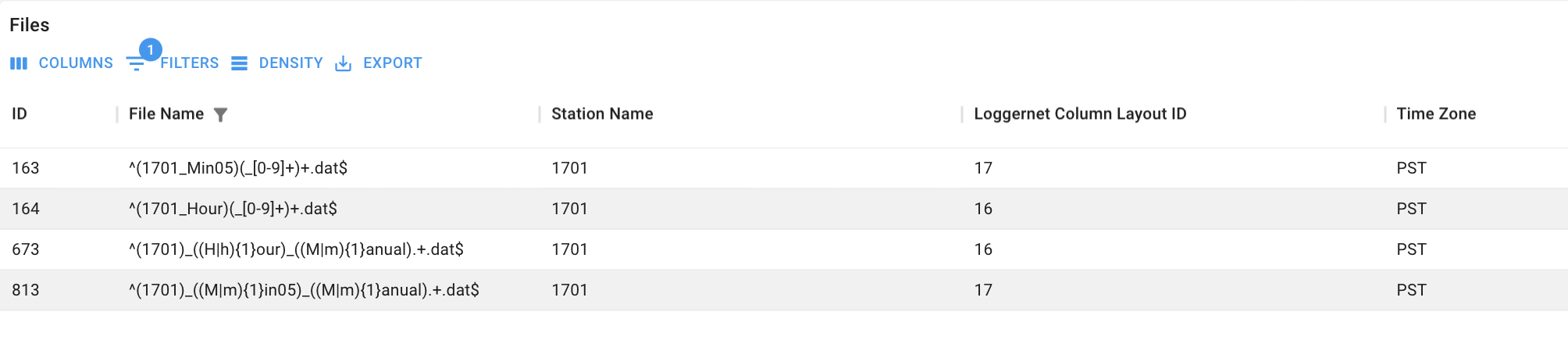
Task: Sort by Station Name column header
Action: (x=602, y=114)
